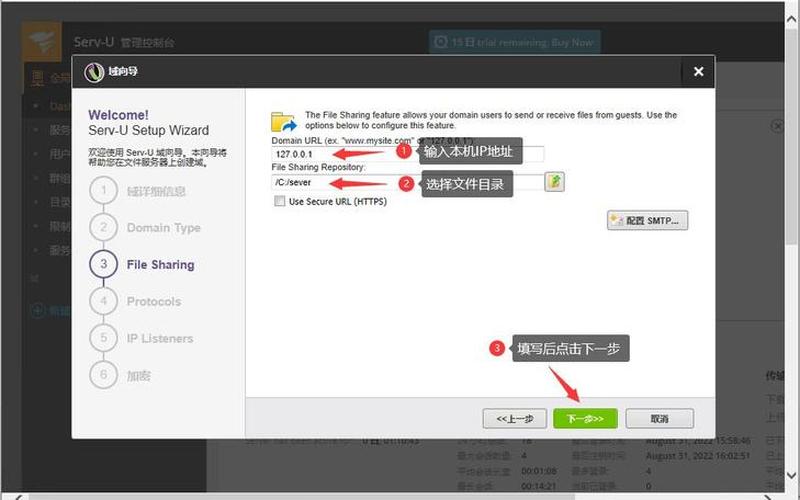800x500 pixels.
Task: Click the file sharing folder icon
Action: (284, 121)
